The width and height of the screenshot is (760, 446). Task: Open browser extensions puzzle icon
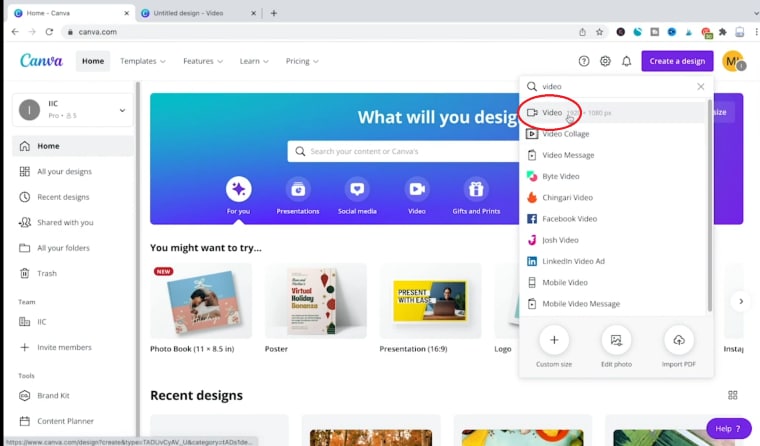tap(722, 32)
